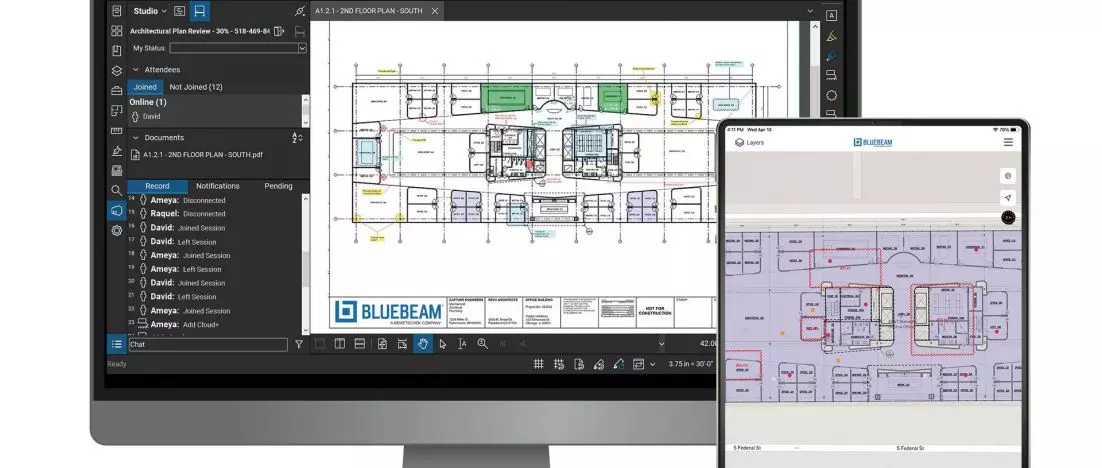Open the Sync options dropdown arrow
1102x468 pixels.
652,364
